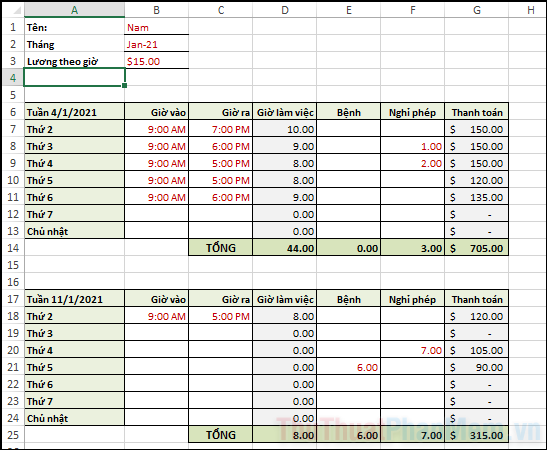547x450 pixels.
Task: Click the cell containing name 'Nam'
Action: (157, 27)
